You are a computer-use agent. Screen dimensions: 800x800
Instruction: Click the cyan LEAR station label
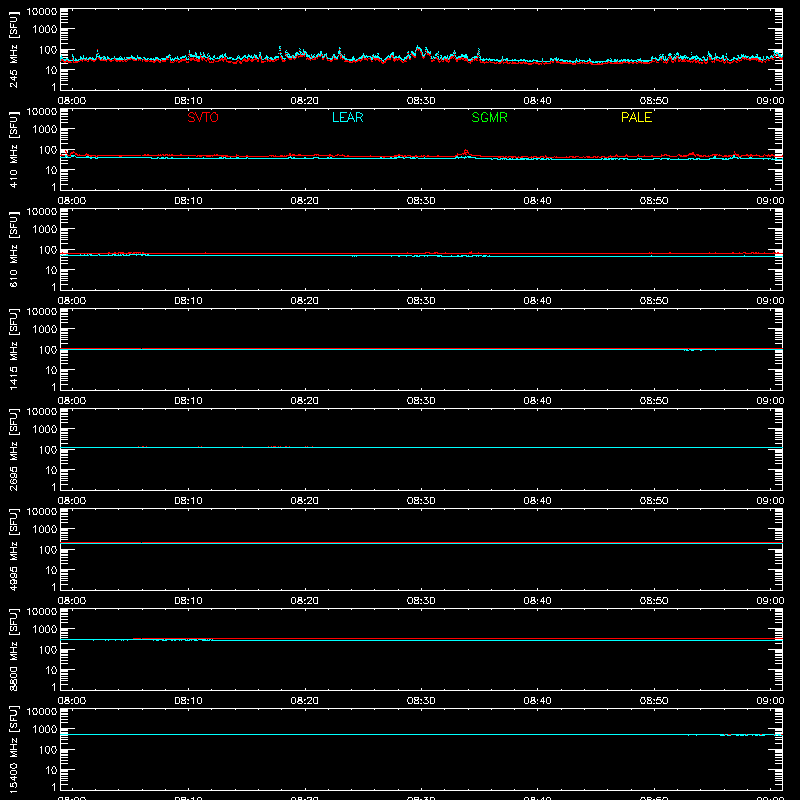click(x=347, y=117)
